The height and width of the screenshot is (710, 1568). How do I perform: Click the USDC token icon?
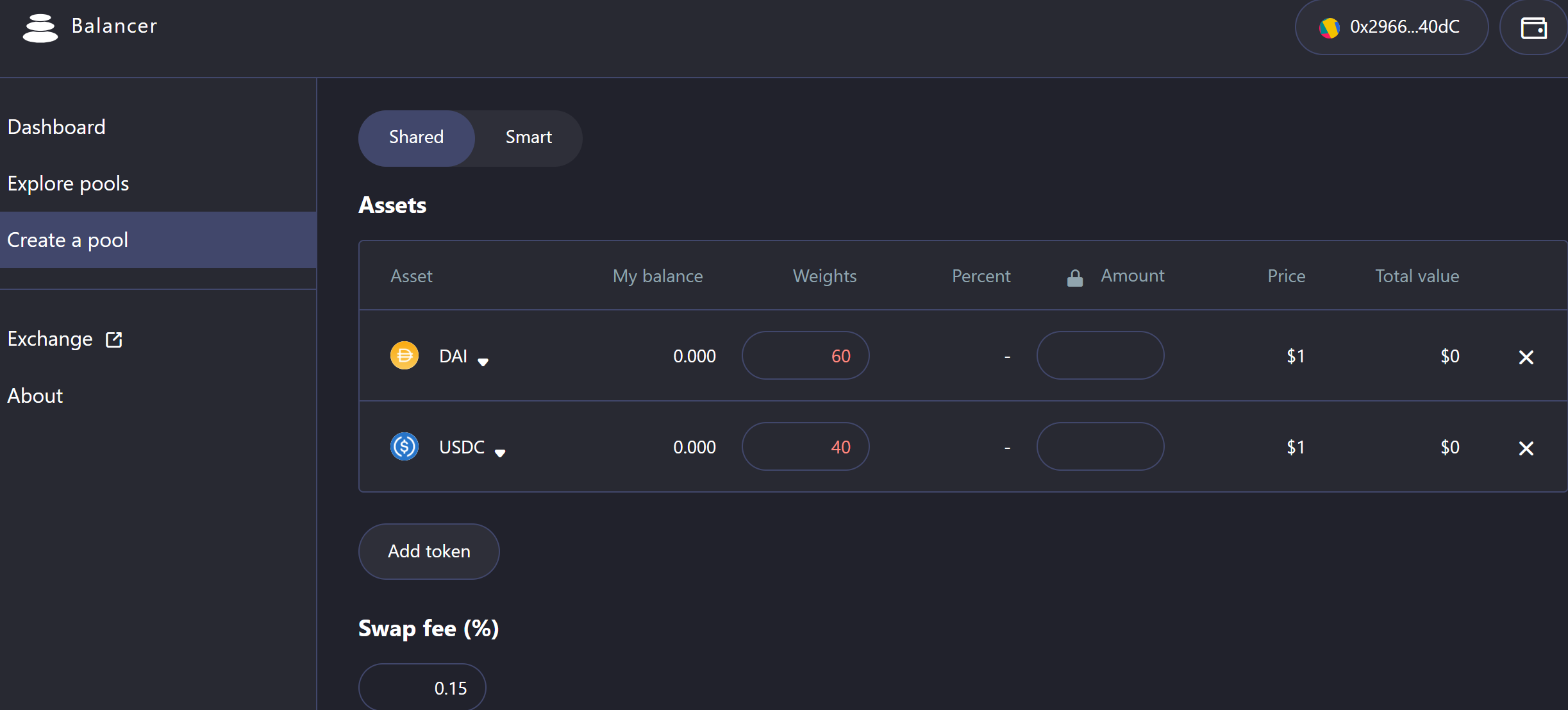405,446
